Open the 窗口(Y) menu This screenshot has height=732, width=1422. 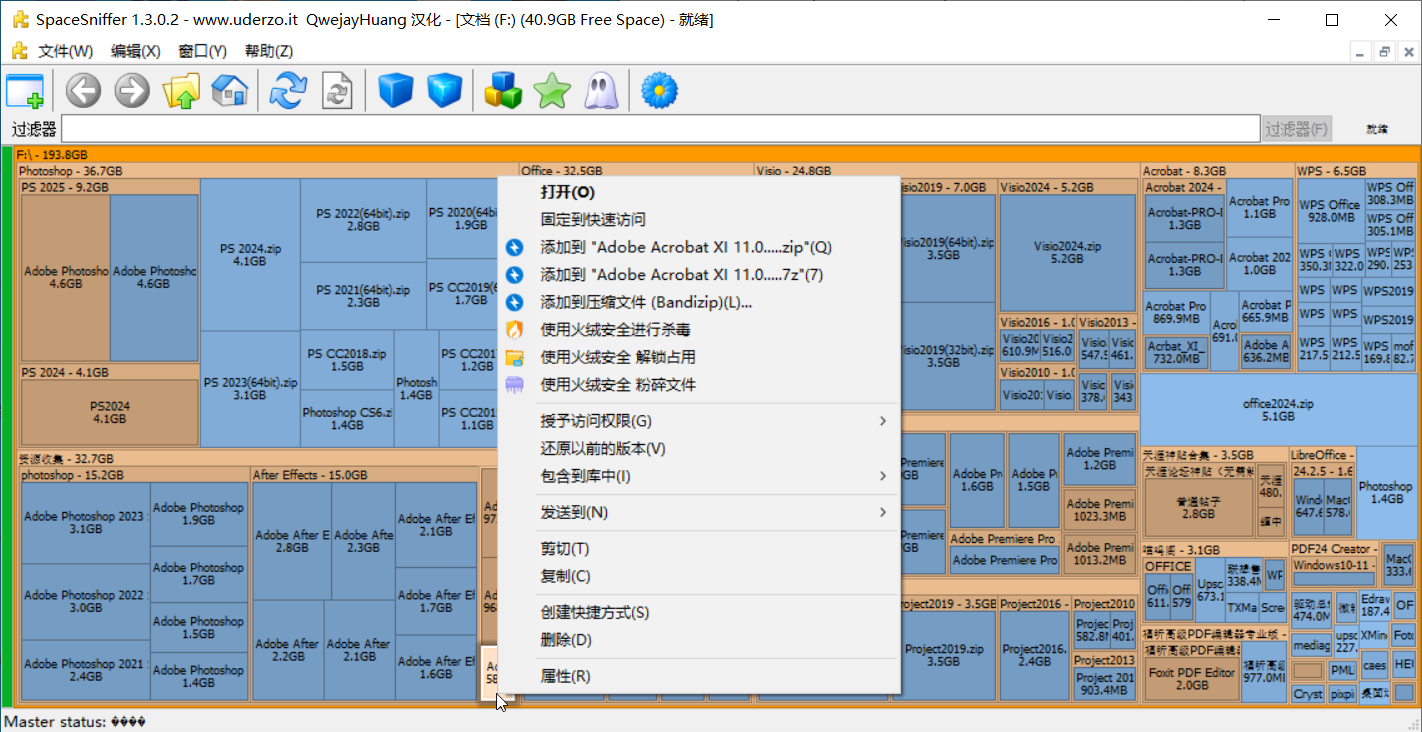[202, 51]
